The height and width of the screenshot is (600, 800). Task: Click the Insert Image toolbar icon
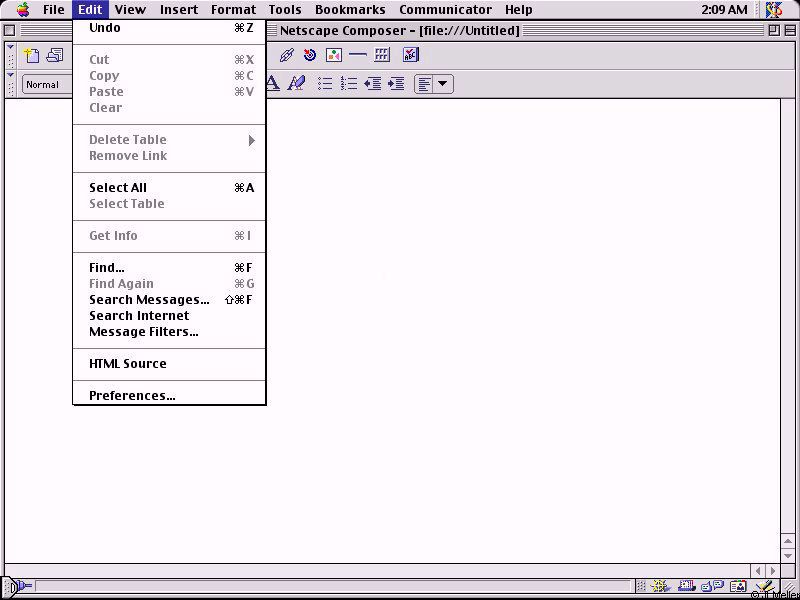pyautogui.click(x=334, y=56)
